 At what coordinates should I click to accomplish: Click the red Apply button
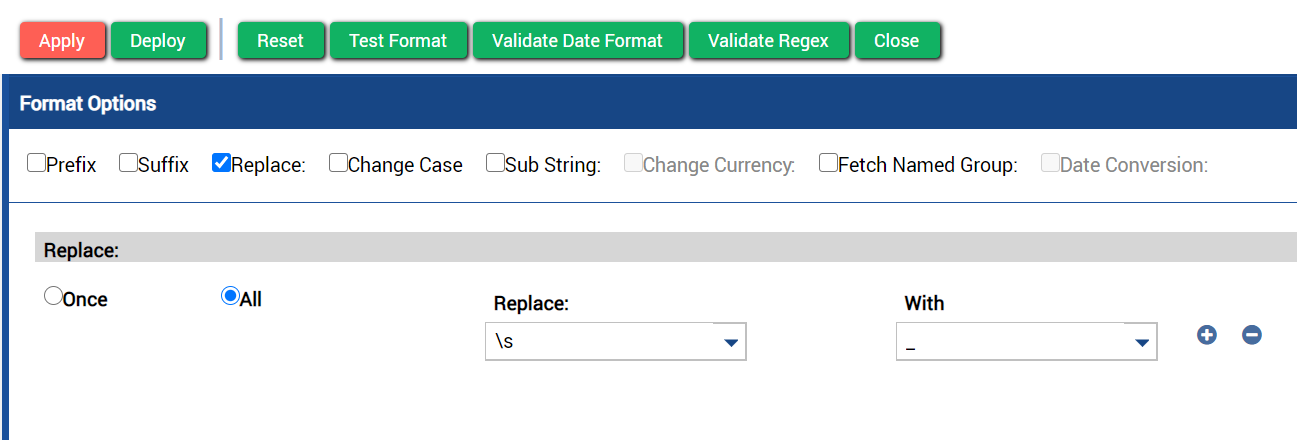[62, 41]
